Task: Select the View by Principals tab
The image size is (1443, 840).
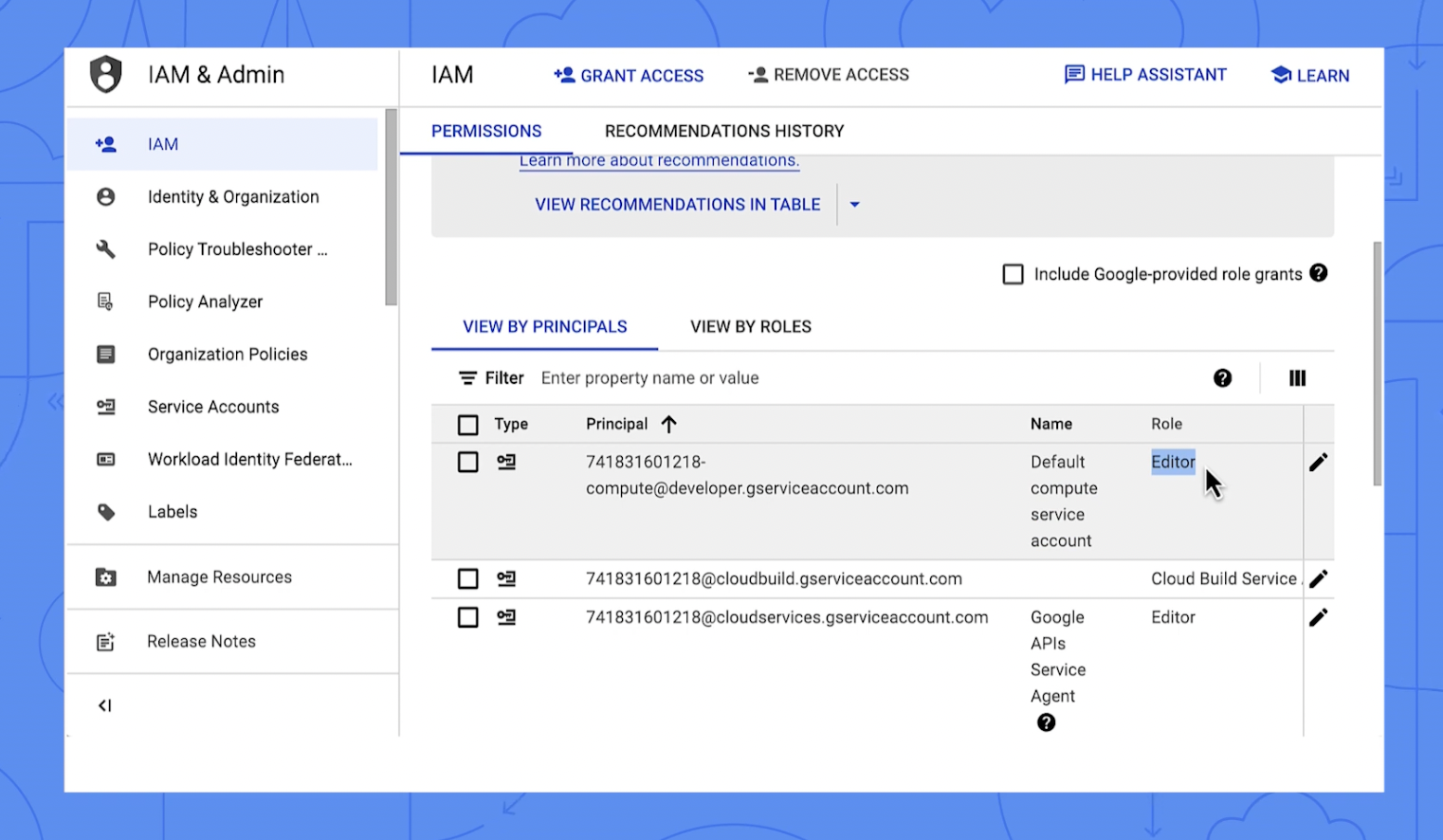Action: point(545,327)
